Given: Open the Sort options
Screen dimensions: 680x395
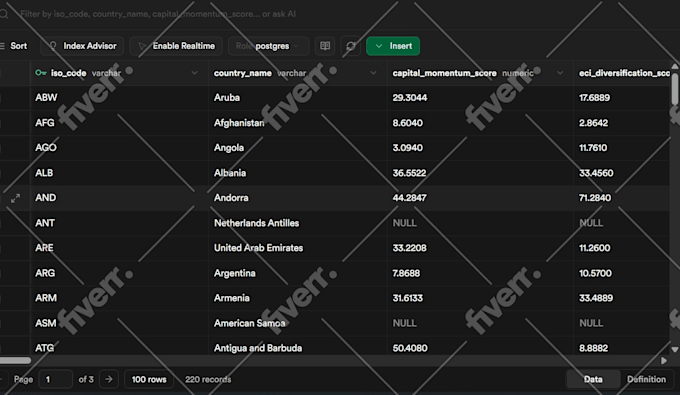Looking at the screenshot, I should coord(14,46).
